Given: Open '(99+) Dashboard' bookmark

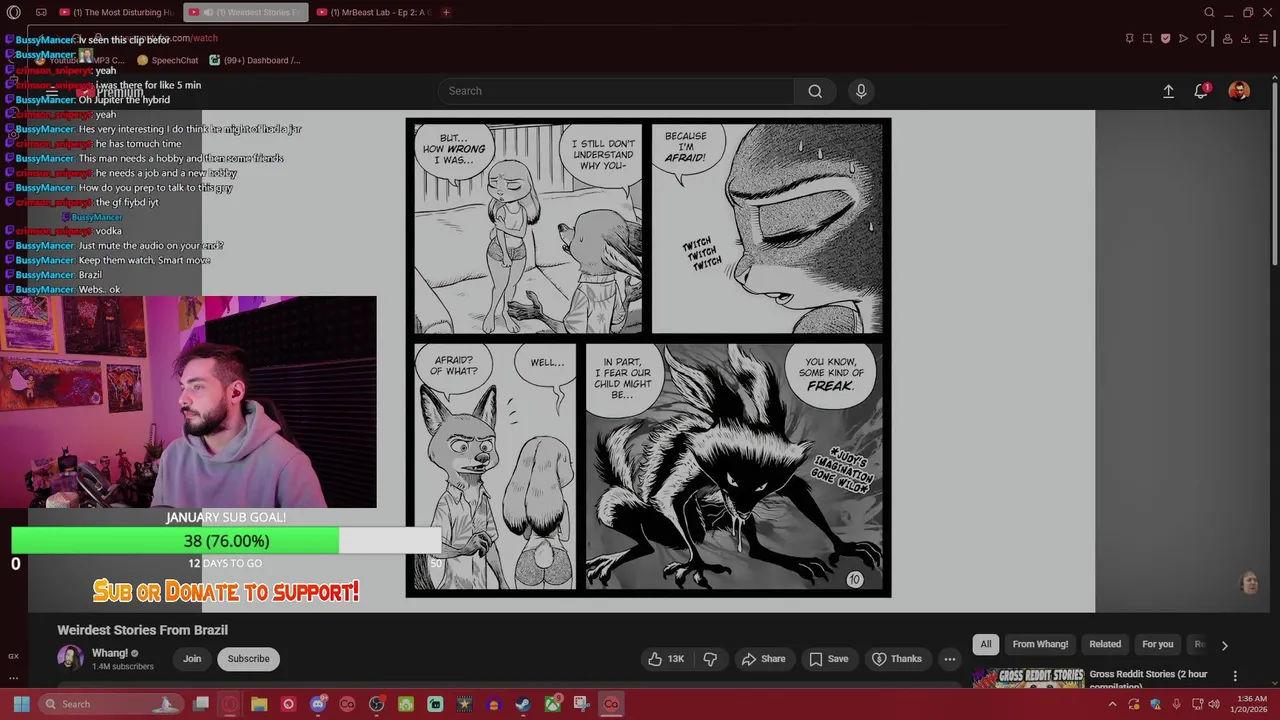Looking at the screenshot, I should pyautogui.click(x=255, y=60).
